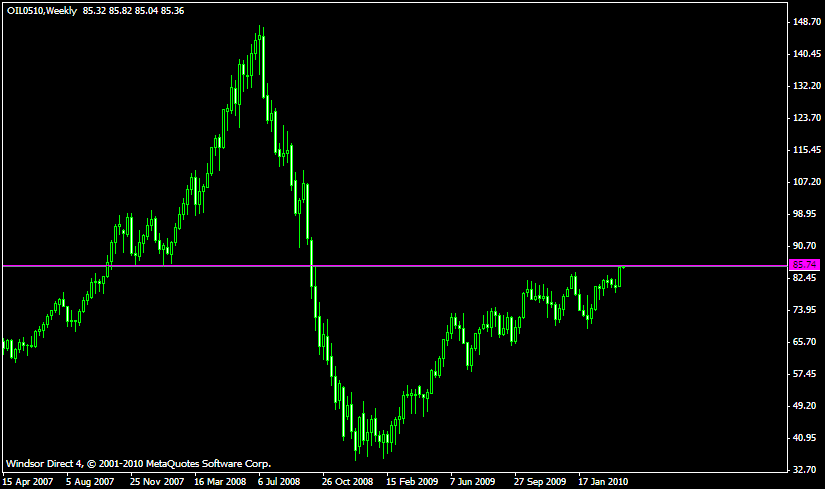825x489 pixels.
Task: Click the 26 Oct 2008 date label
Action: [347, 481]
